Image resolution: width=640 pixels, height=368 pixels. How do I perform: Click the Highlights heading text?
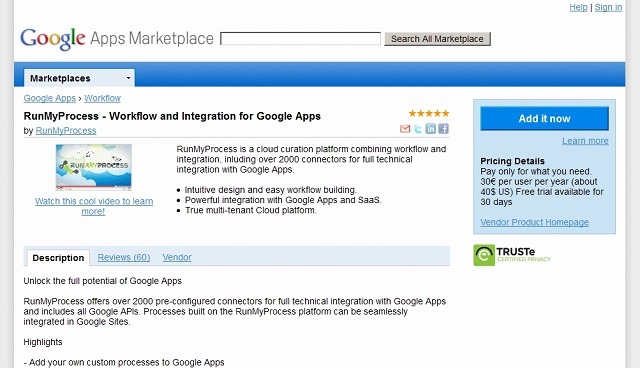click(43, 342)
